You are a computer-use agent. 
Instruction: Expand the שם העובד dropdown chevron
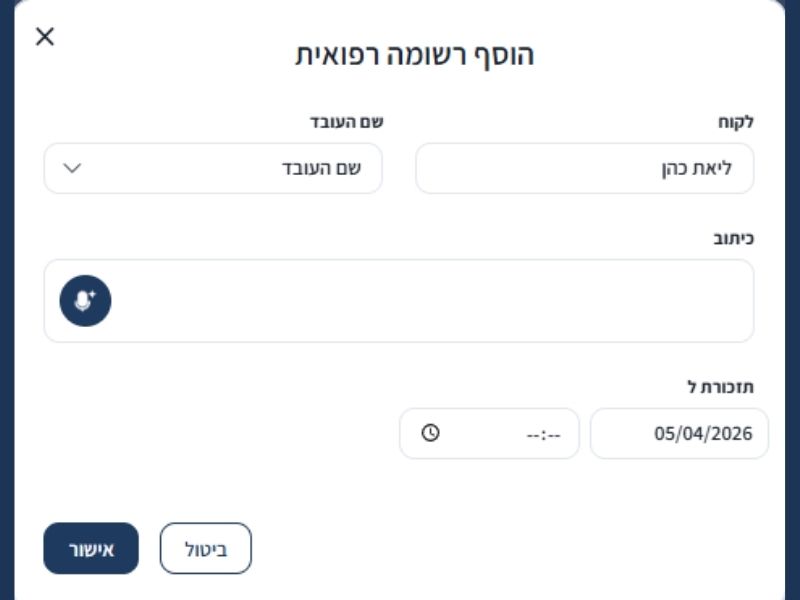click(72, 168)
